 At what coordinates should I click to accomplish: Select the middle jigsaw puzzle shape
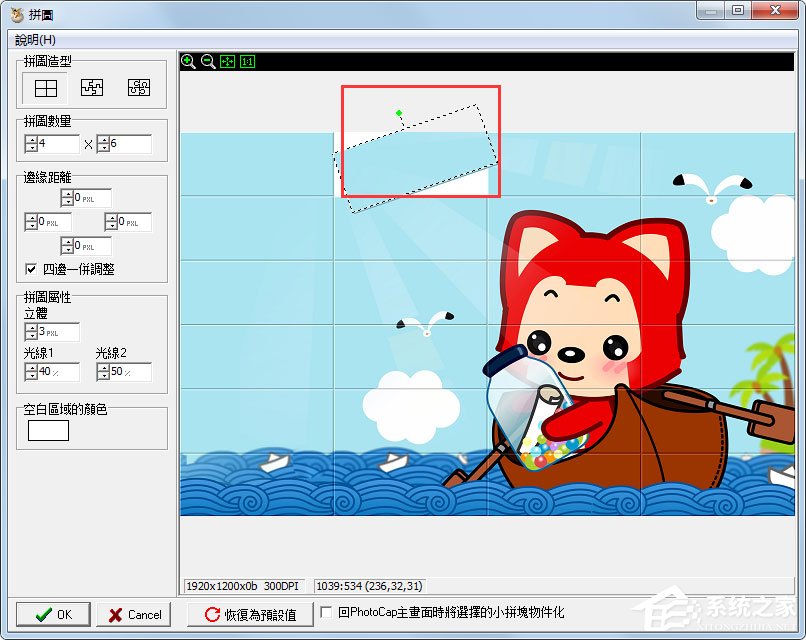(92, 88)
